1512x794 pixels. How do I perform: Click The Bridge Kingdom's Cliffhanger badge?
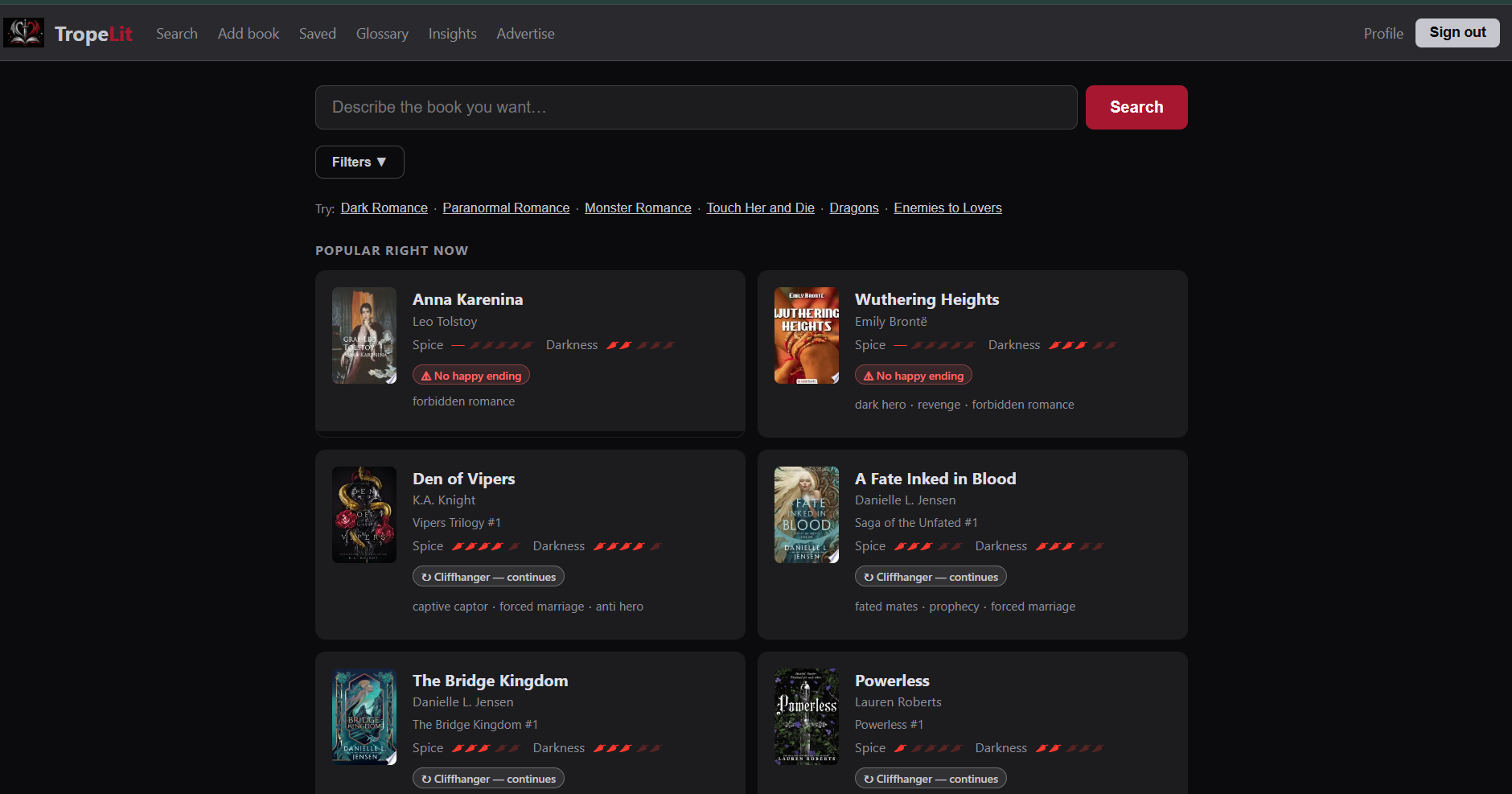[488, 779]
